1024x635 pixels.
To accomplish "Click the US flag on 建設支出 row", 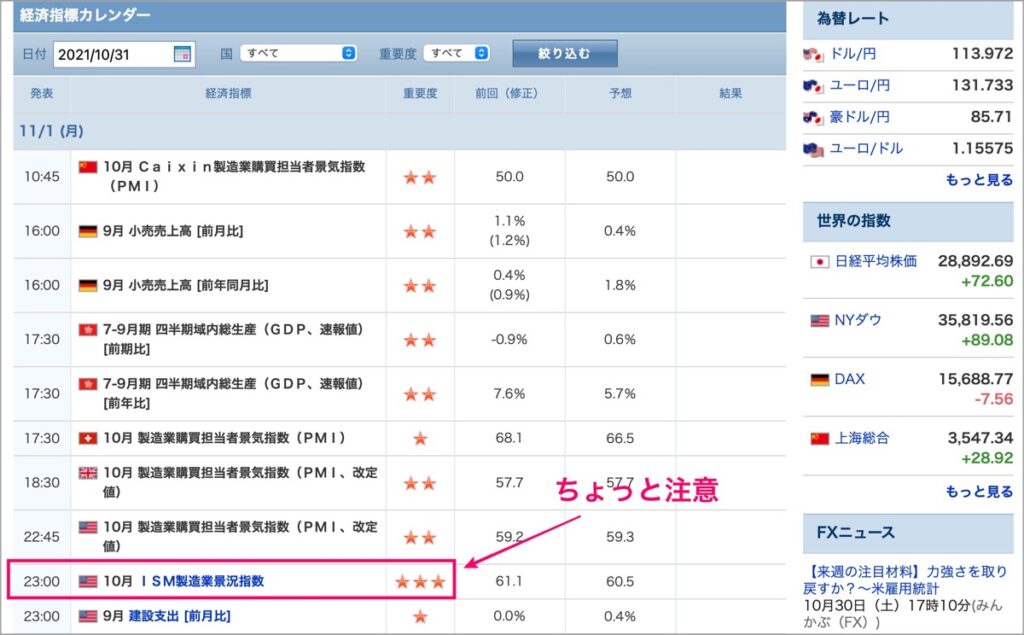I will (88, 616).
